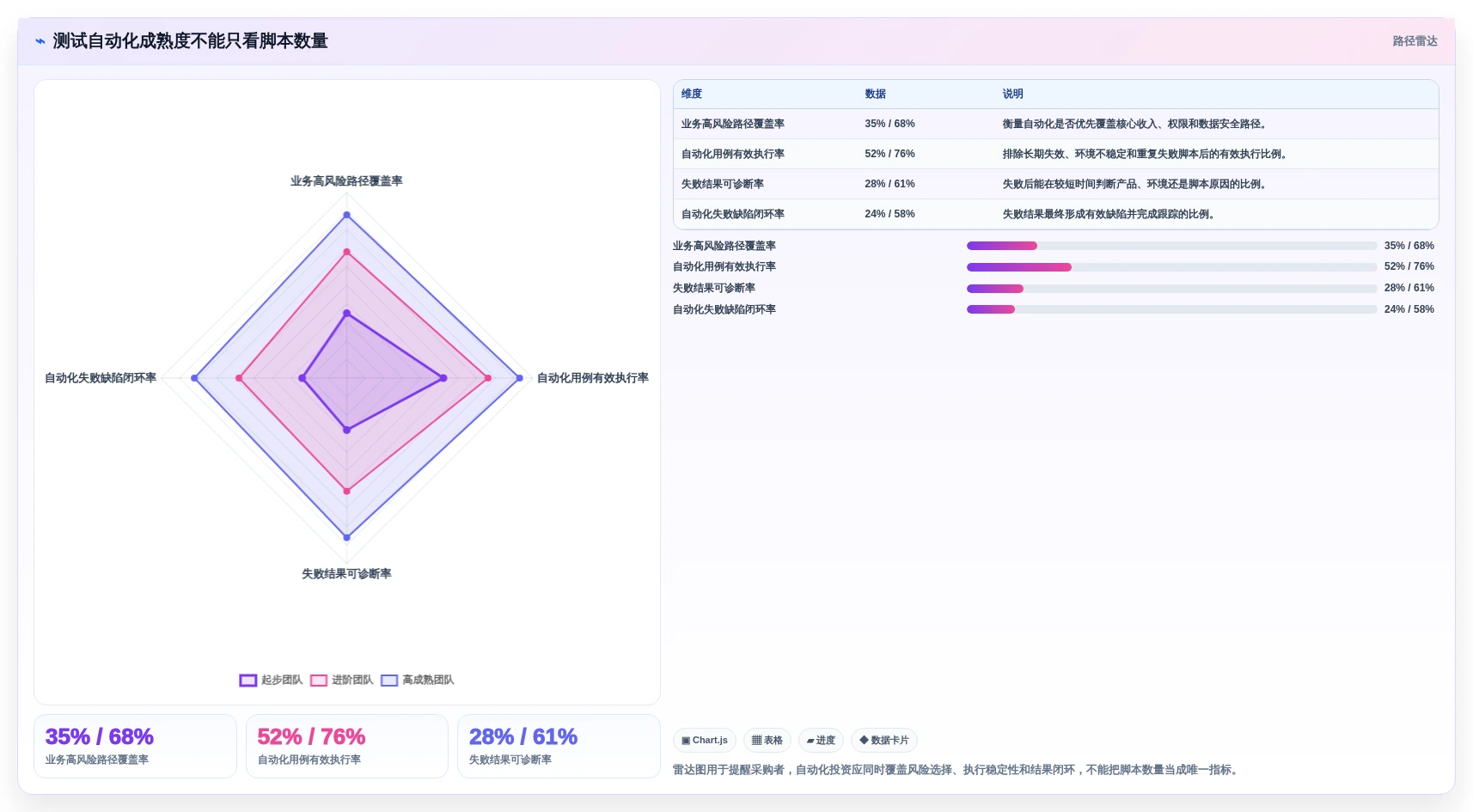The height and width of the screenshot is (812, 1473).
Task: Click the 进阶团队 legend label
Action: point(352,681)
